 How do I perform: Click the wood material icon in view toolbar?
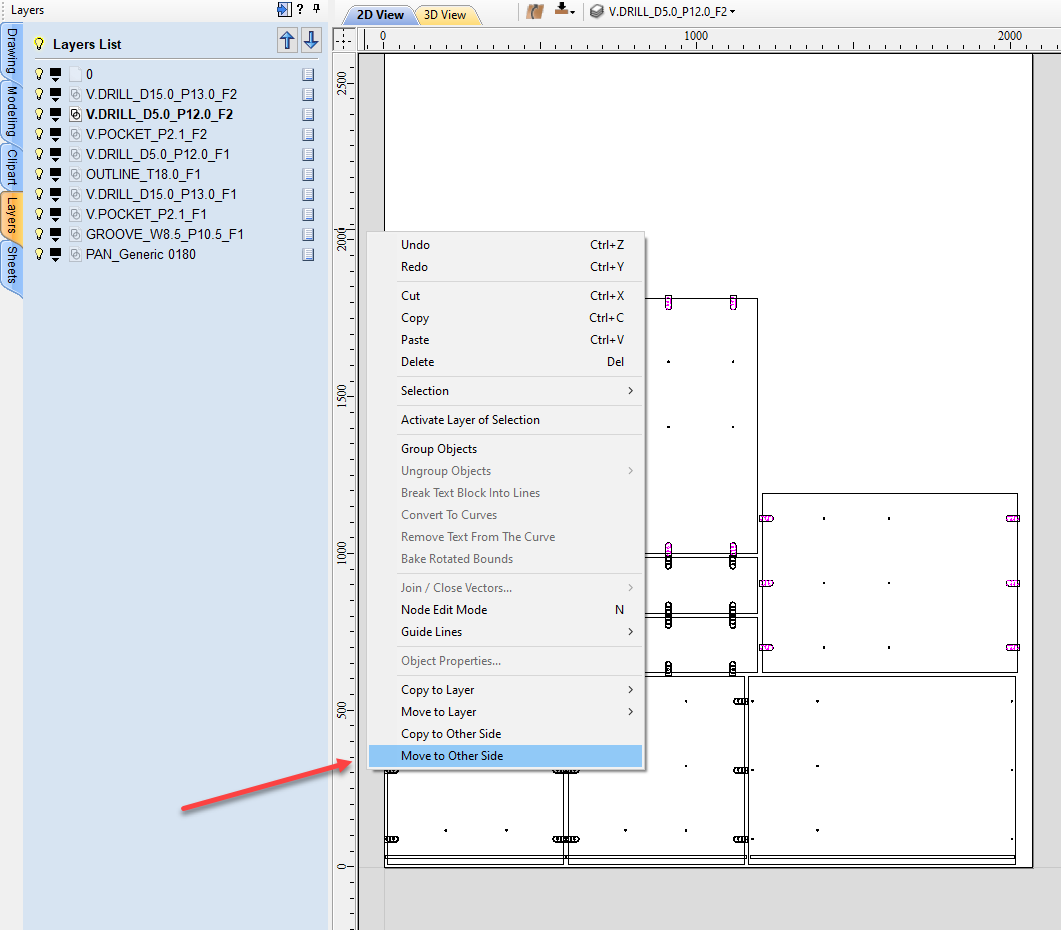click(x=535, y=11)
